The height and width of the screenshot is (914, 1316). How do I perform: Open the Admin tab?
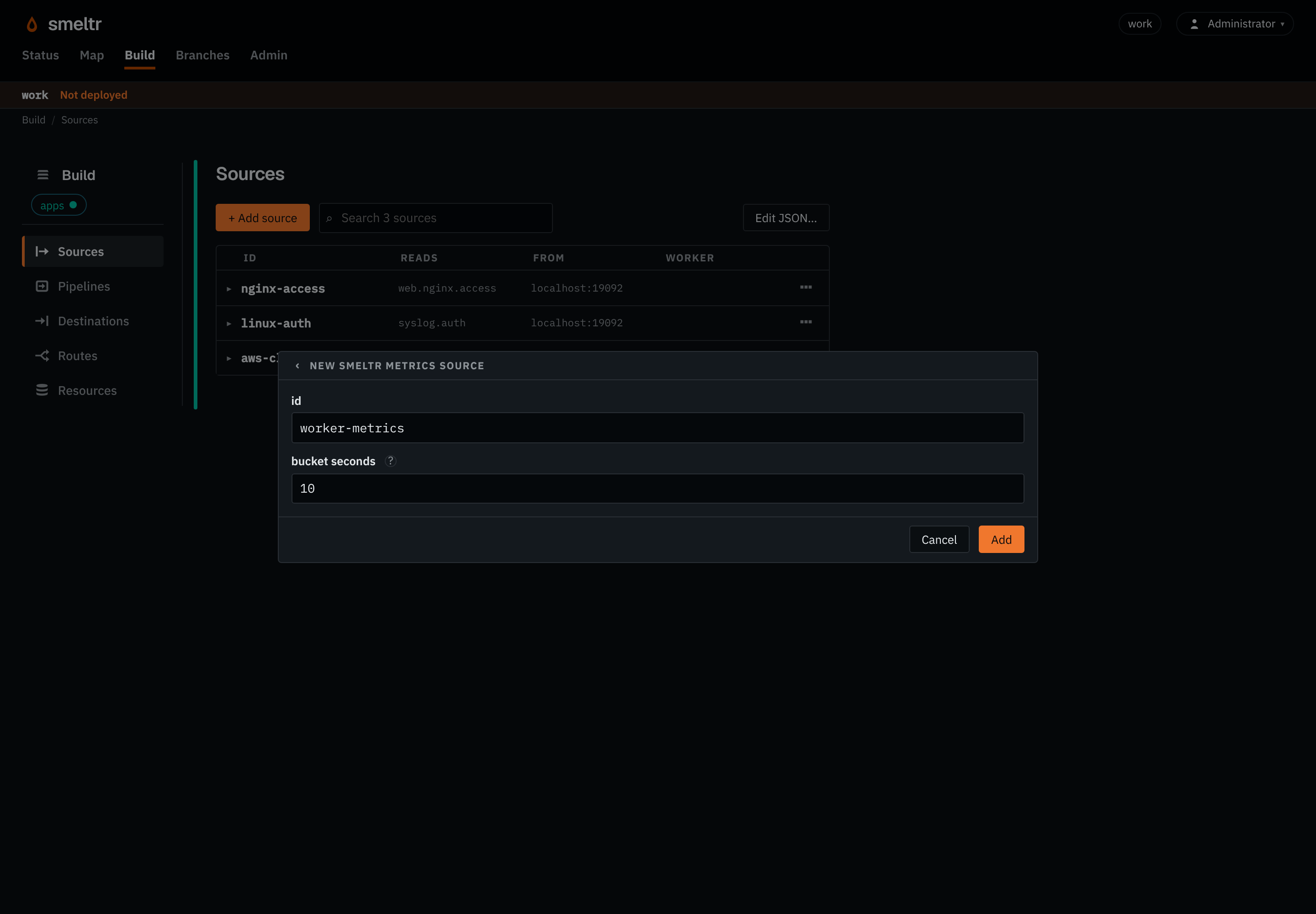pyautogui.click(x=269, y=55)
